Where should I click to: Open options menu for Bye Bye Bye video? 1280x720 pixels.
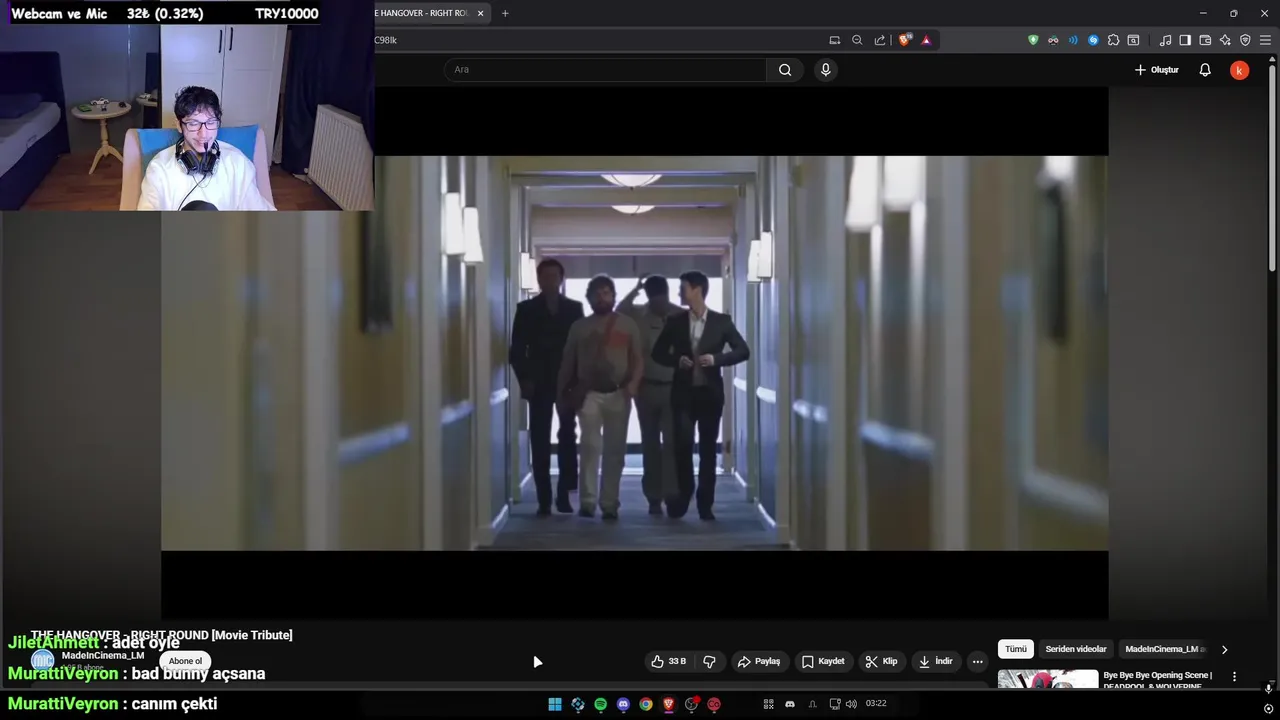1234,677
